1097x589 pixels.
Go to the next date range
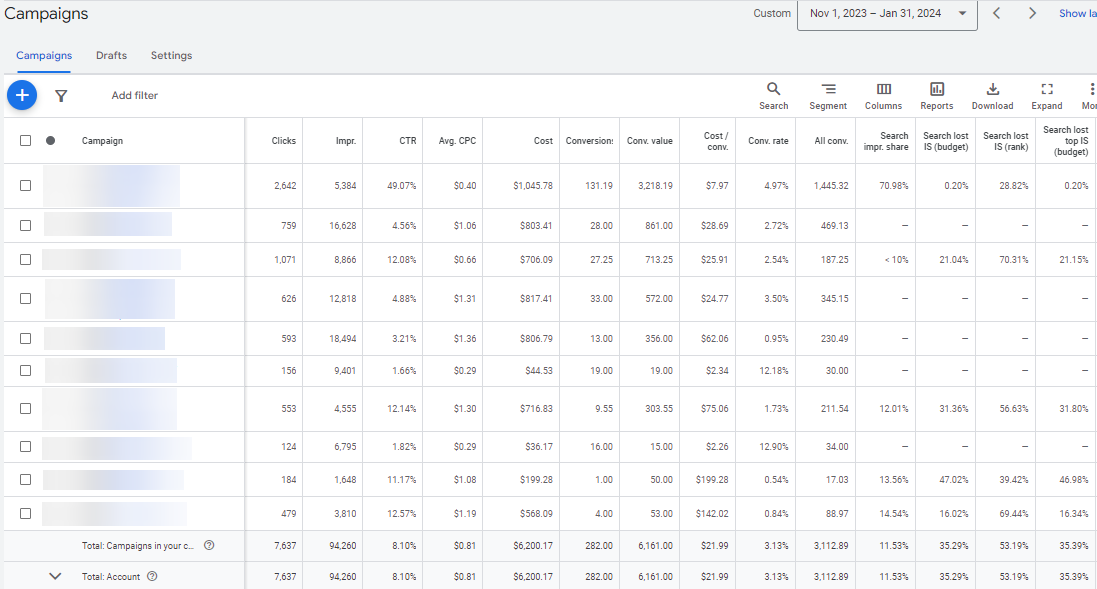point(1032,13)
